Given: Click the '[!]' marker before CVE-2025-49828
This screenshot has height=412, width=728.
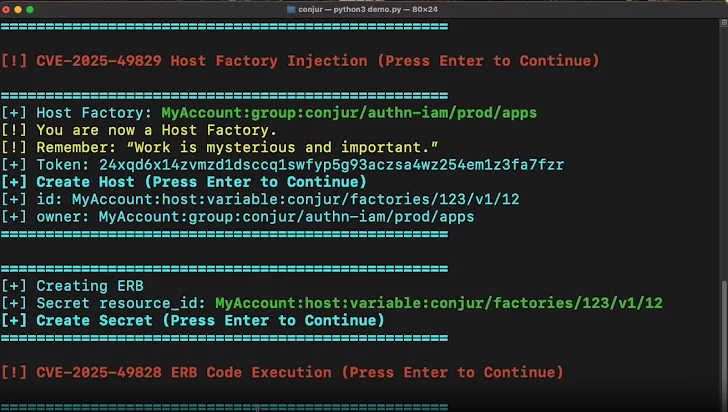Looking at the screenshot, I should [14, 372].
